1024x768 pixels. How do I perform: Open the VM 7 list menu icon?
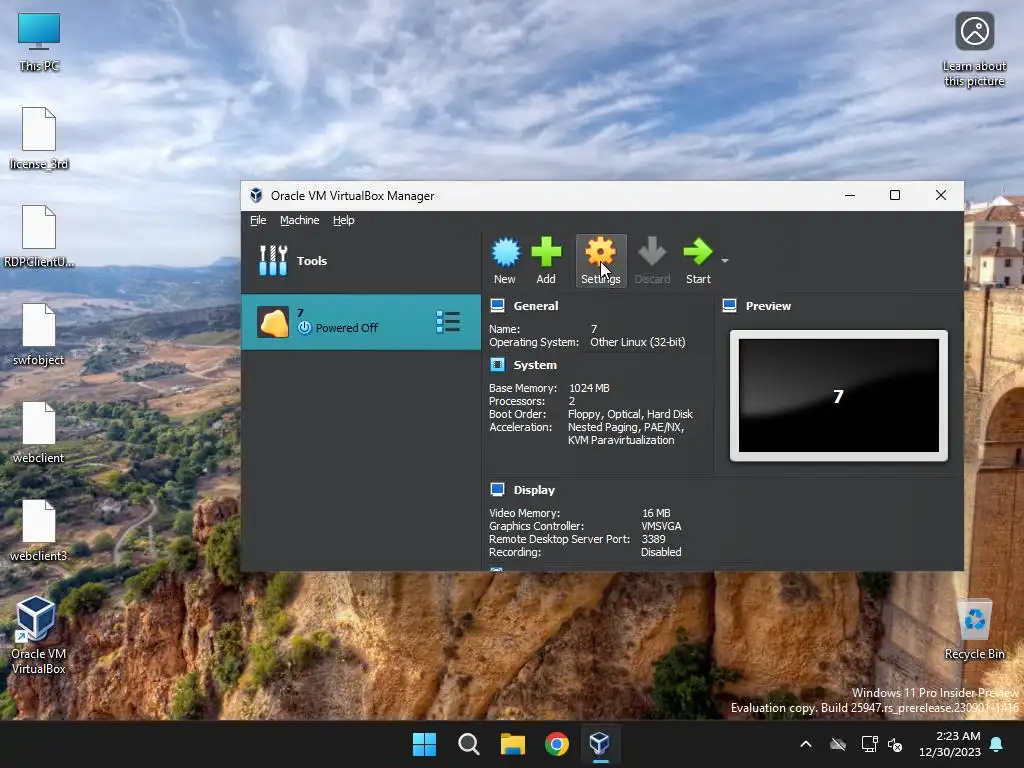click(448, 322)
